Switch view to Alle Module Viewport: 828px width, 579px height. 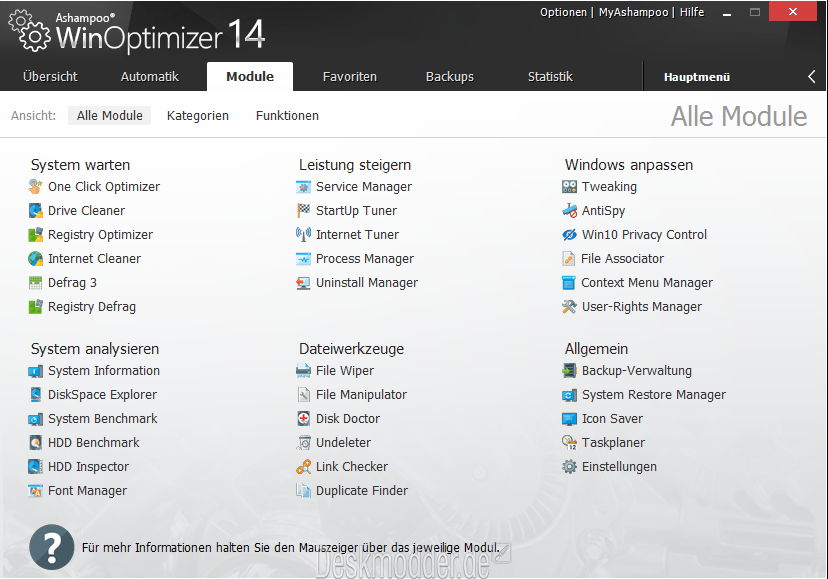coord(109,116)
